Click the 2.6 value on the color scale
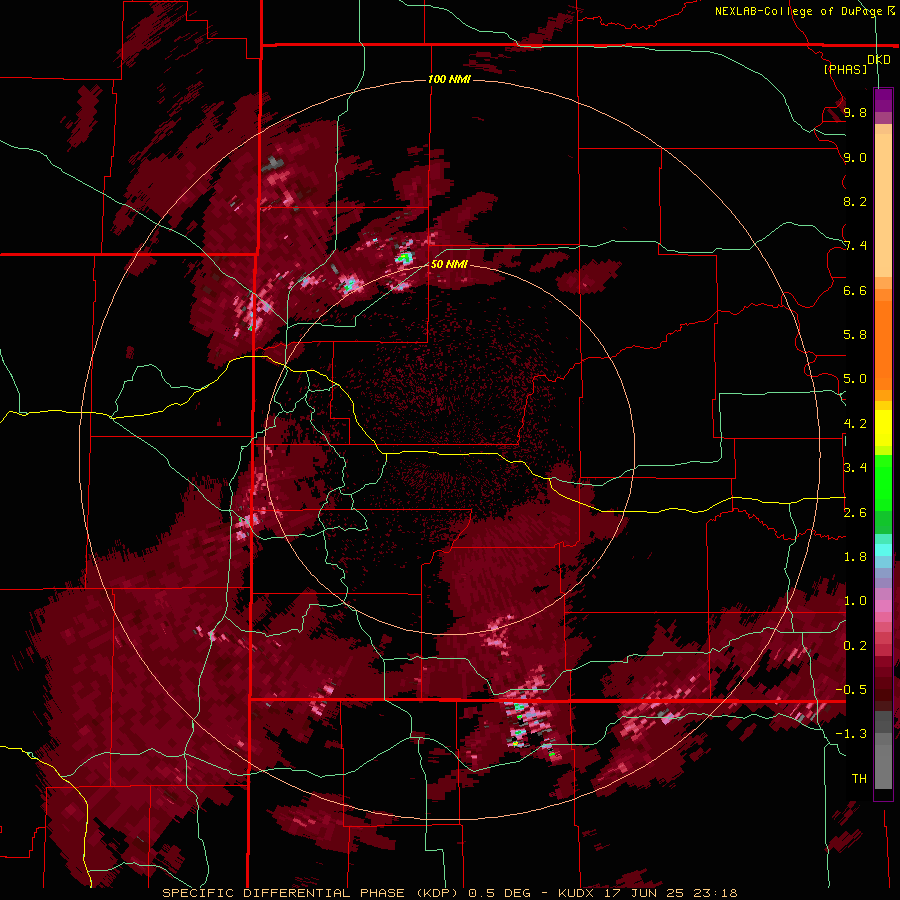Image resolution: width=900 pixels, height=900 pixels. [855, 513]
